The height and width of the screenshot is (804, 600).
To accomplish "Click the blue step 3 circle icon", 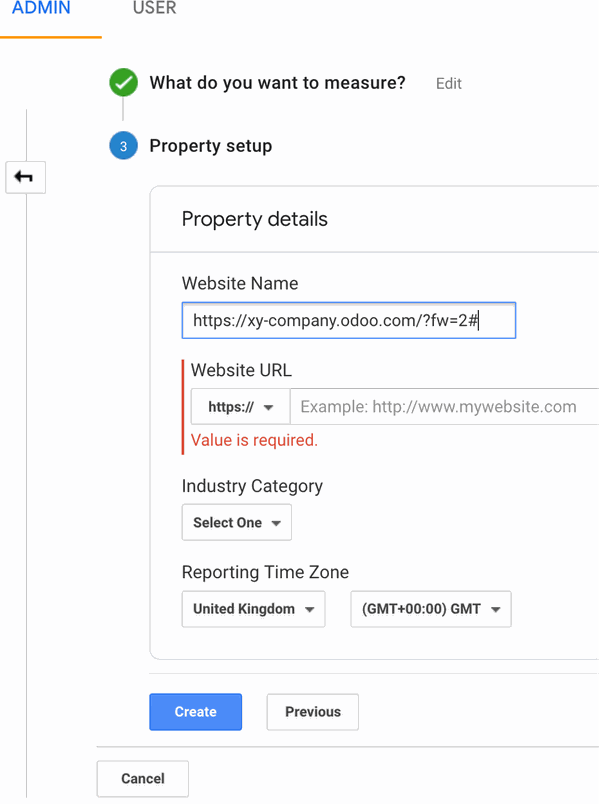I will [123, 146].
